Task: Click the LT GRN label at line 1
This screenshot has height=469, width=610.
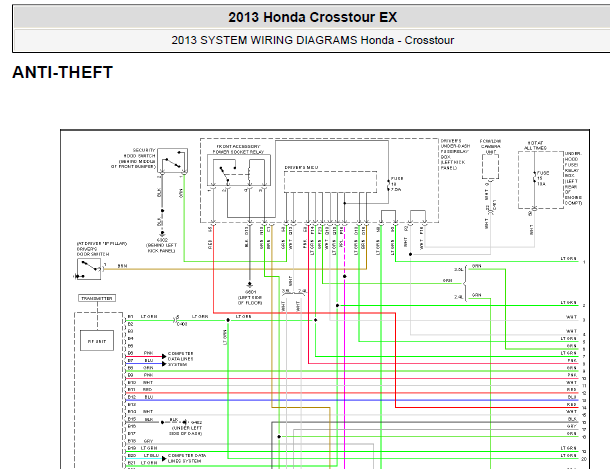Action: (568, 259)
